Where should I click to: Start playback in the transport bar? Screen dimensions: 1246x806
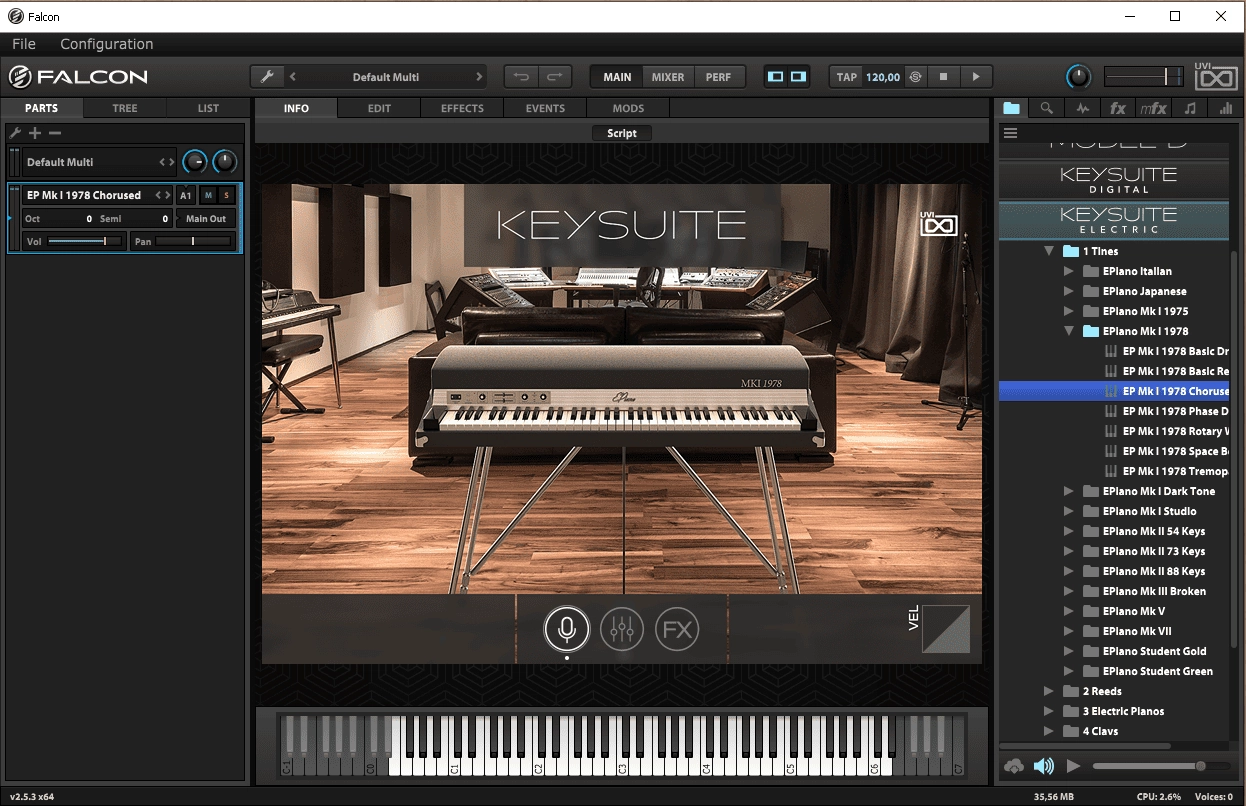[976, 77]
